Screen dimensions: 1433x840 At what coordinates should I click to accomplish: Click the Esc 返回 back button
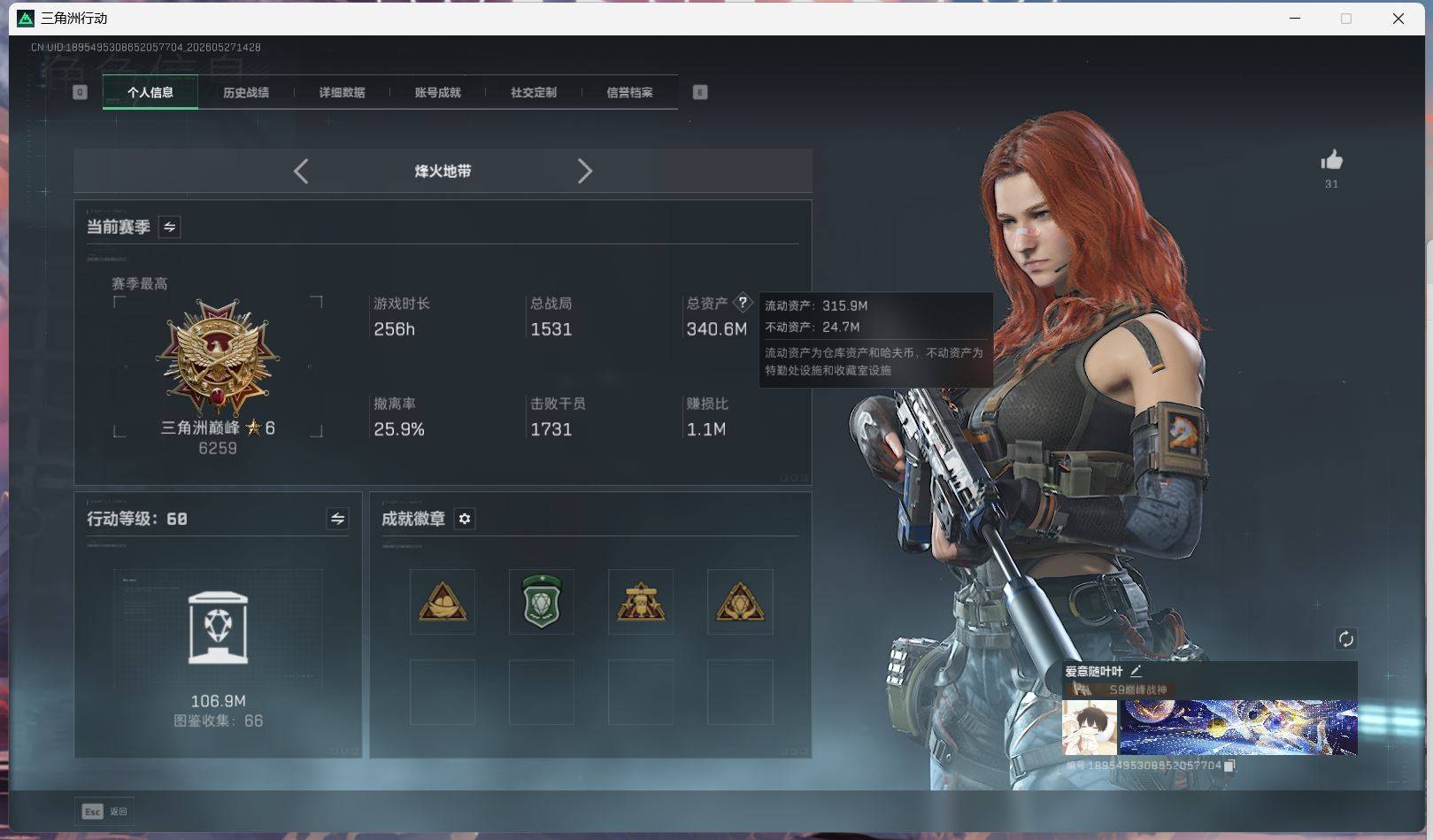(x=104, y=812)
